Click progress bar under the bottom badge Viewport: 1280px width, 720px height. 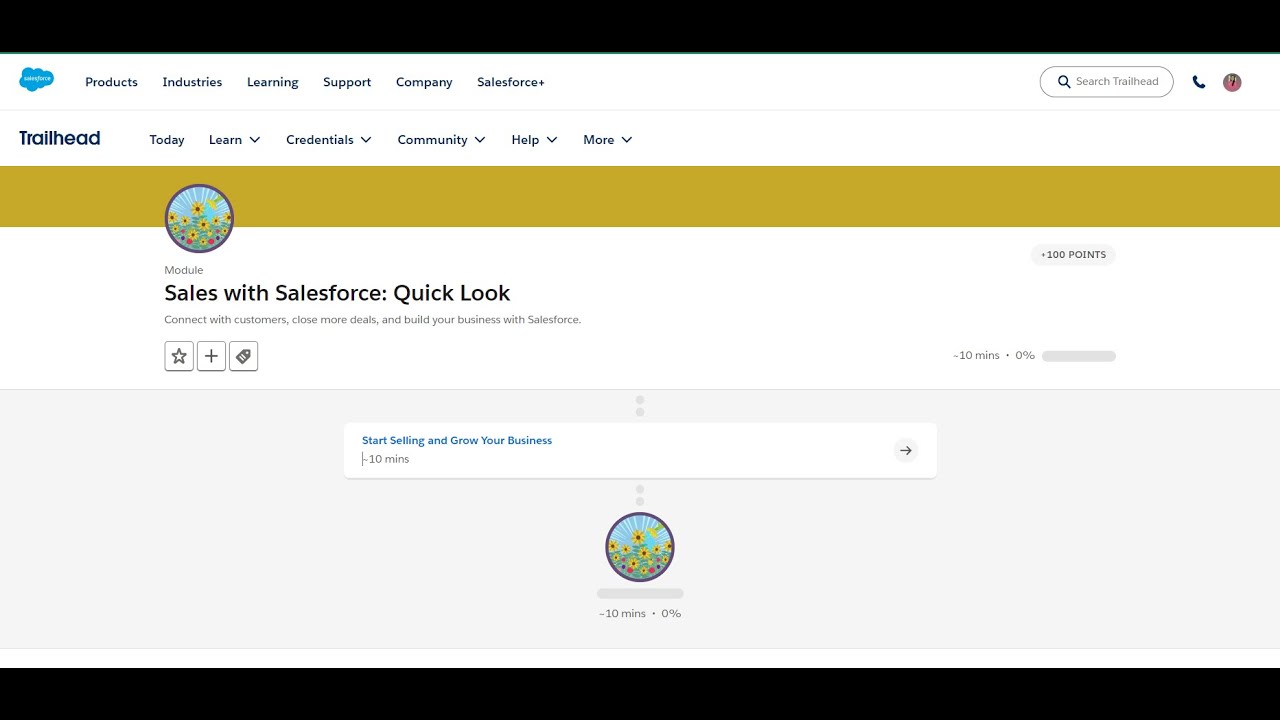[x=640, y=594]
